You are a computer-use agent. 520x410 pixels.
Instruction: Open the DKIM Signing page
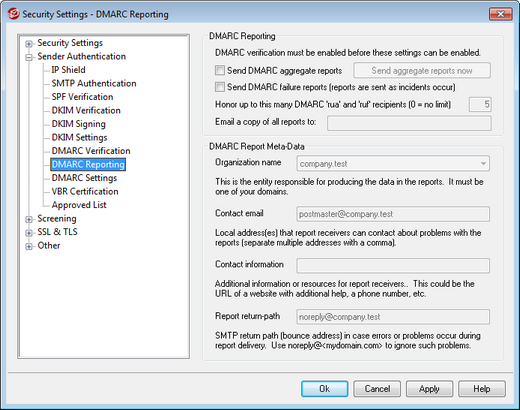tap(78, 124)
